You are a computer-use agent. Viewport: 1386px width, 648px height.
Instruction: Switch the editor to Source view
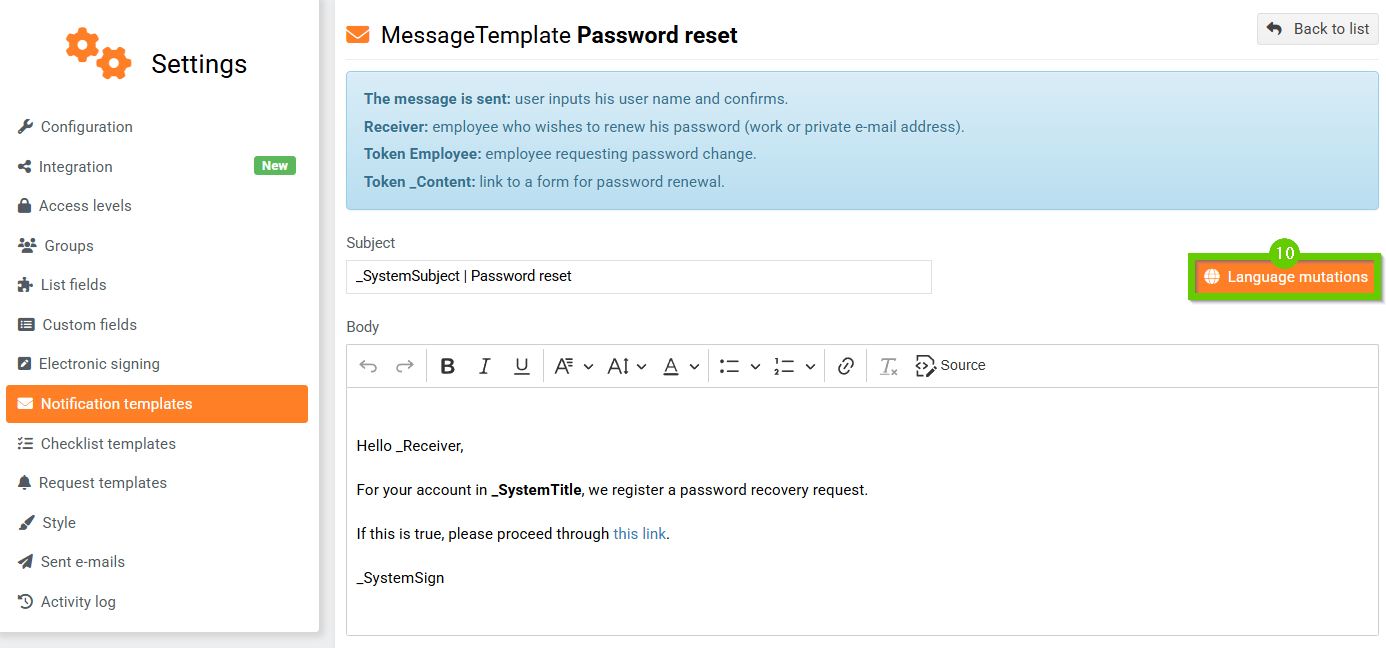coord(951,366)
